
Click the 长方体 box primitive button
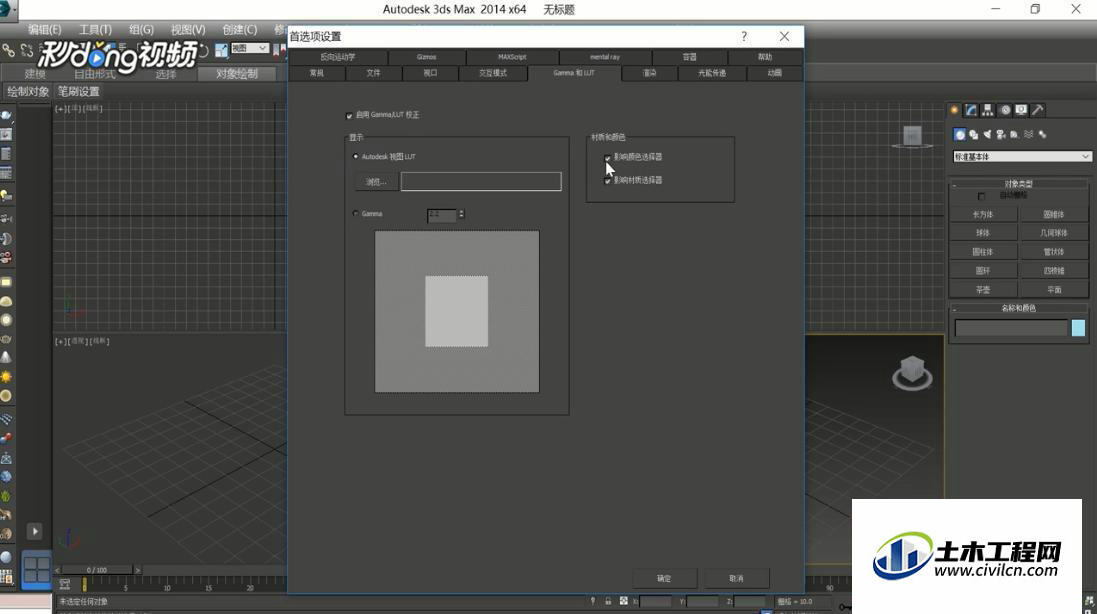(x=983, y=215)
